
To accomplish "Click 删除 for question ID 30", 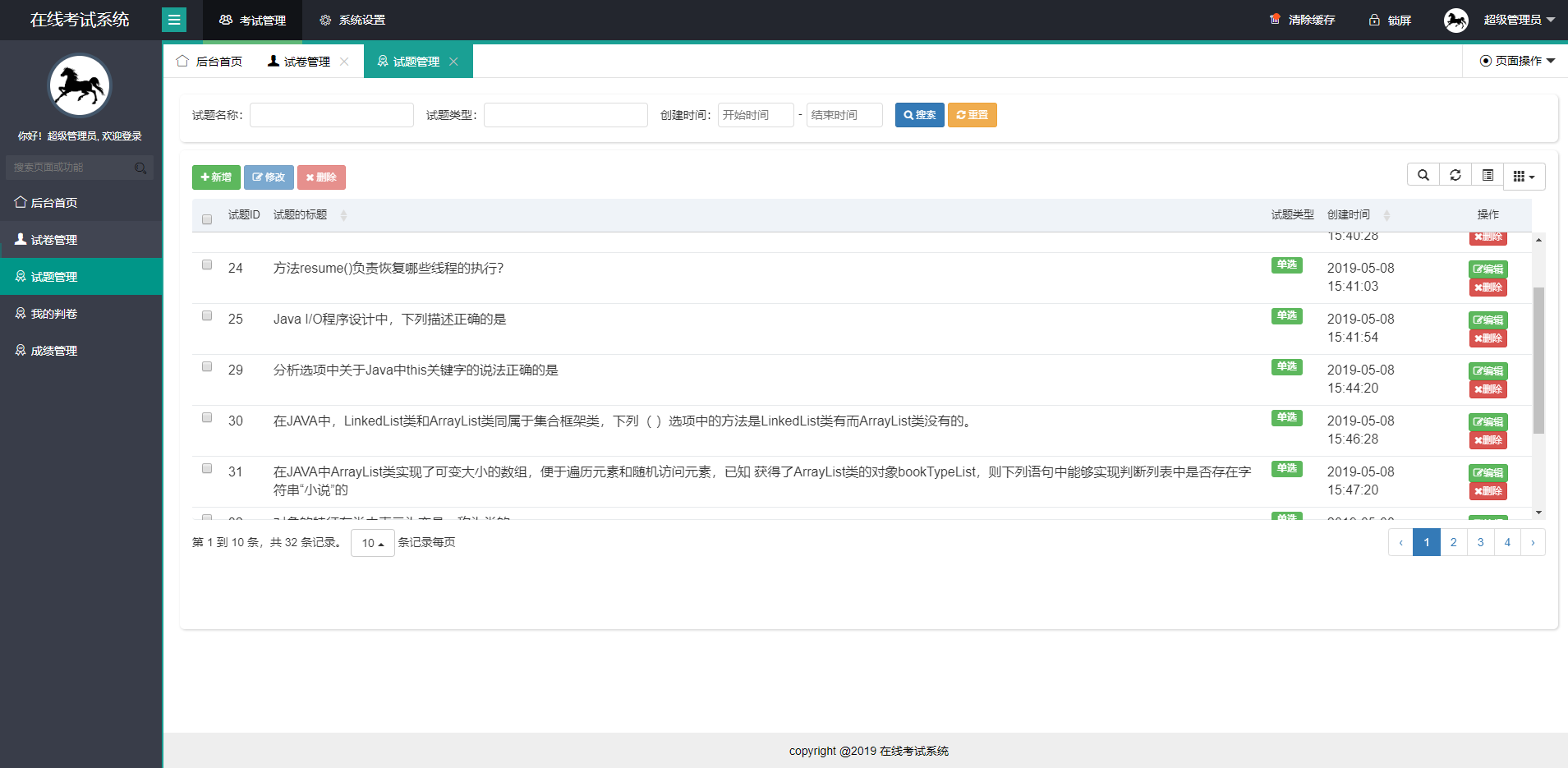I will (1488, 440).
